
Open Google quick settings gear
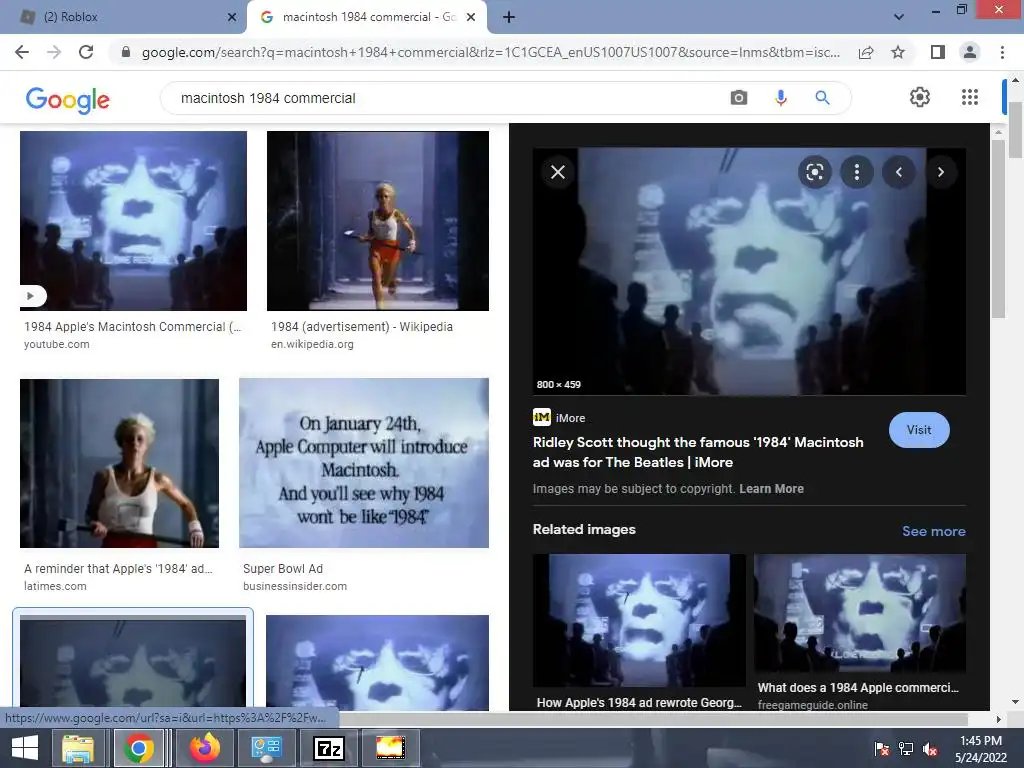[920, 97]
